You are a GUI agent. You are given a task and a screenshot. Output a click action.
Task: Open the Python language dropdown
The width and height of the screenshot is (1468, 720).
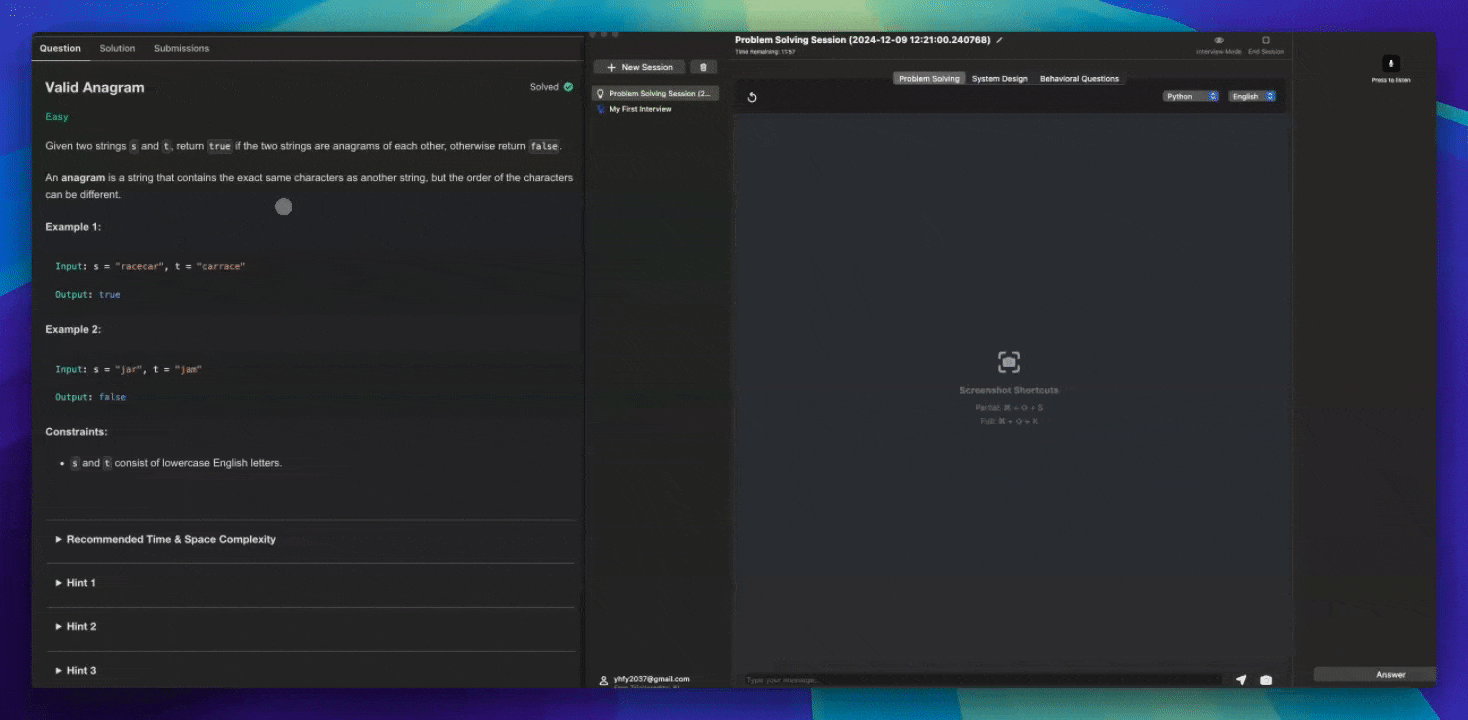click(x=1191, y=96)
